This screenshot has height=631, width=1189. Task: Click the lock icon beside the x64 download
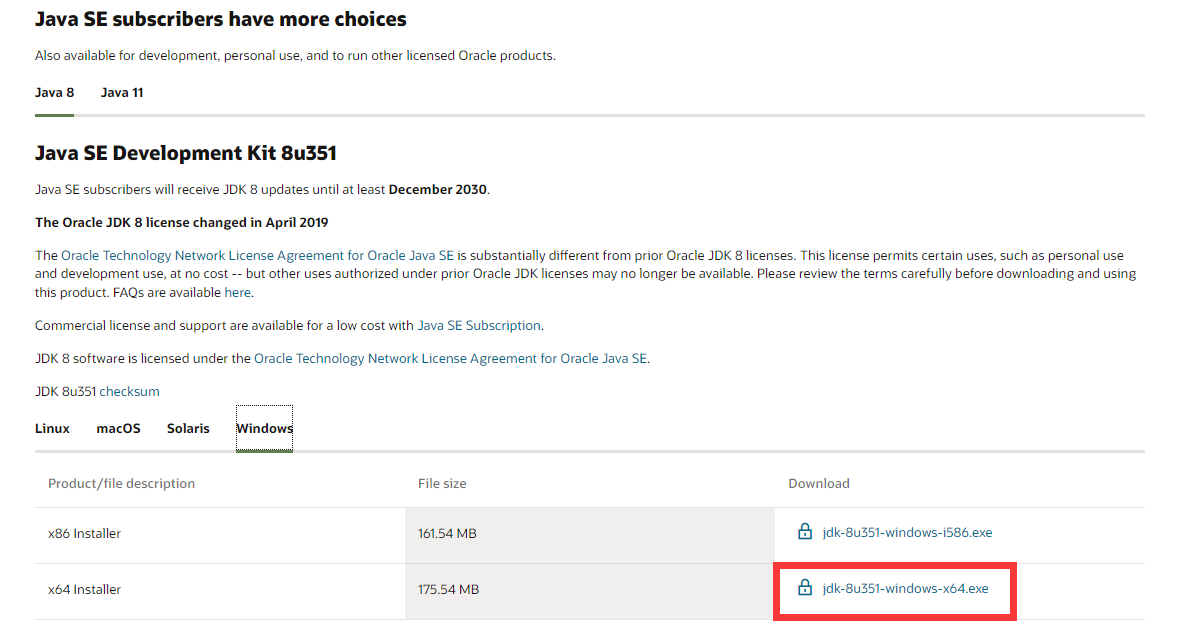click(805, 588)
